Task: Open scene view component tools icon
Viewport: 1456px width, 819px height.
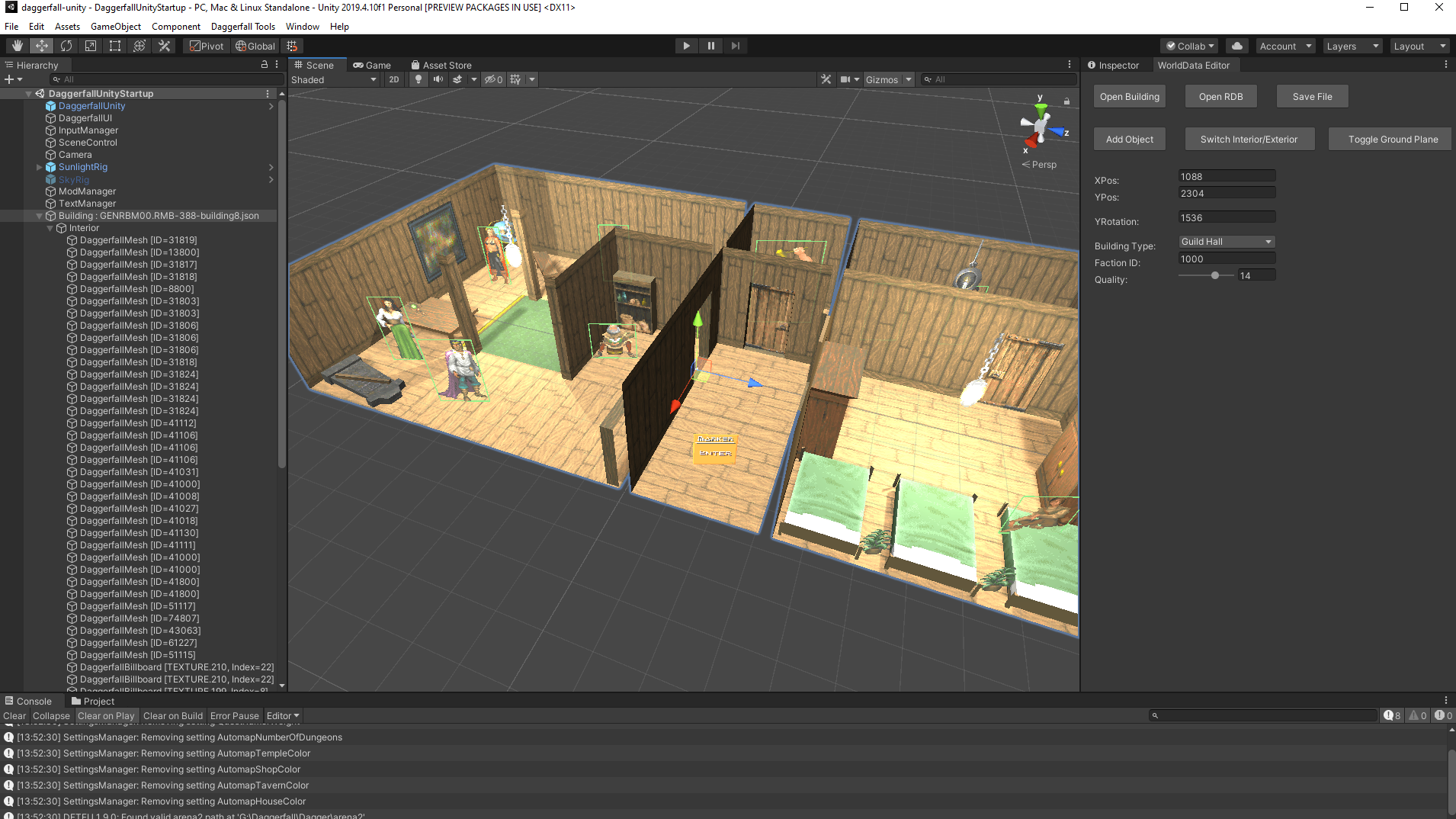Action: (826, 79)
